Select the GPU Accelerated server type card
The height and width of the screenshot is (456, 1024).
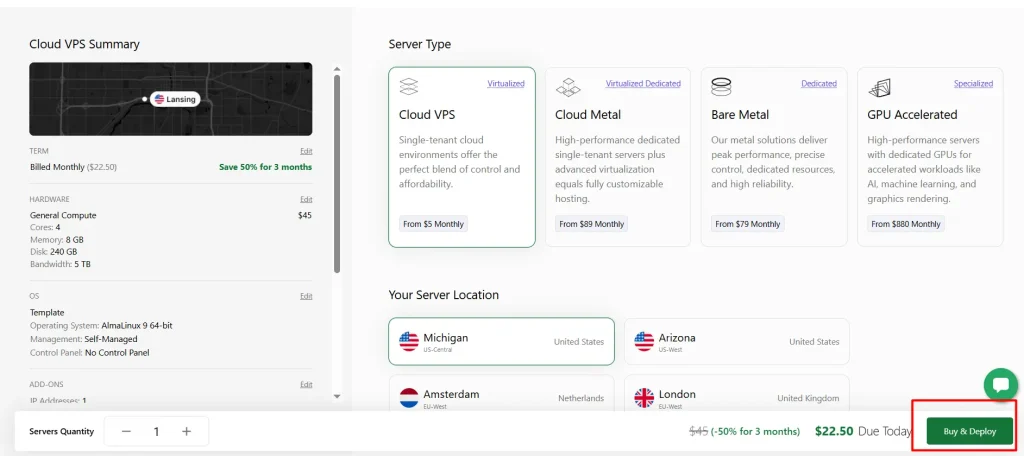(x=930, y=157)
